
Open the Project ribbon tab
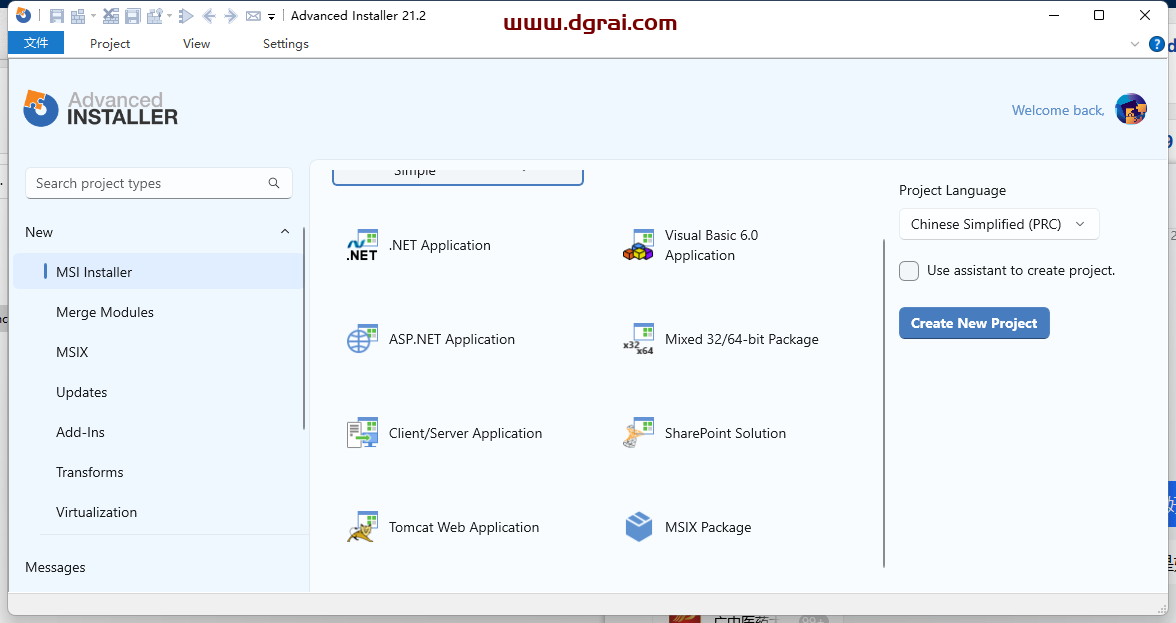coord(110,43)
